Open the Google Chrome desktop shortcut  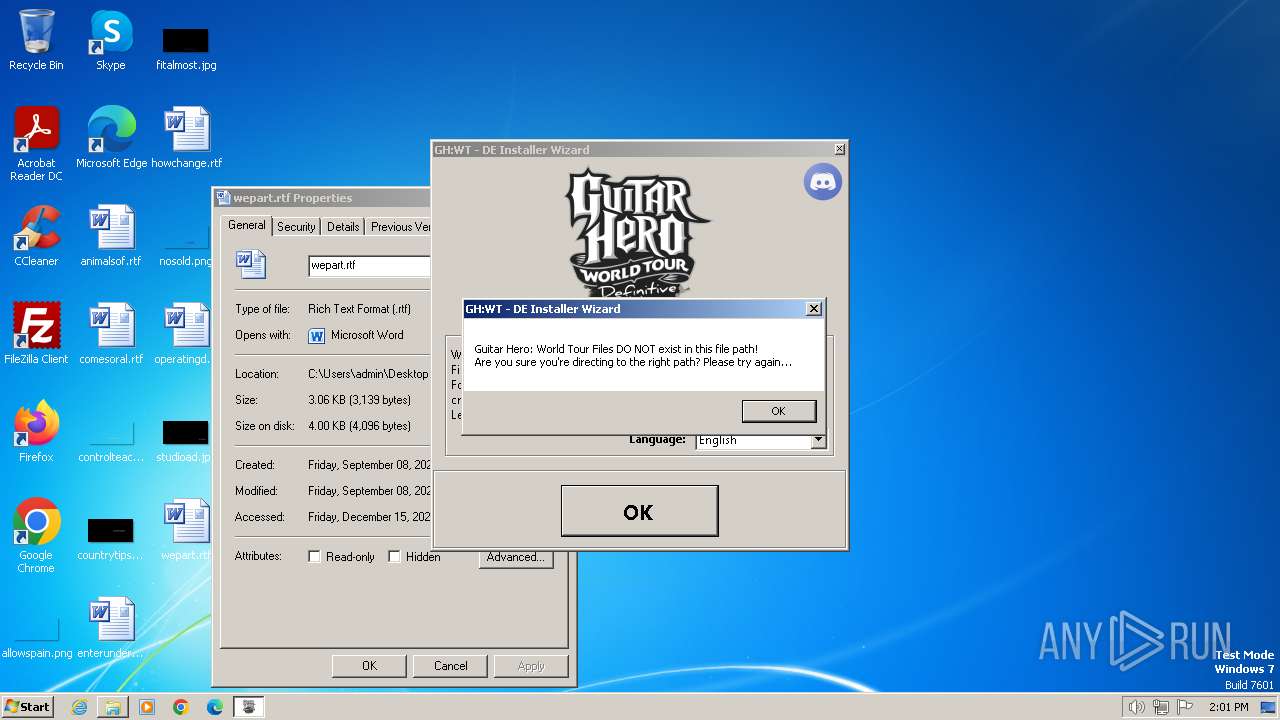[x=36, y=535]
